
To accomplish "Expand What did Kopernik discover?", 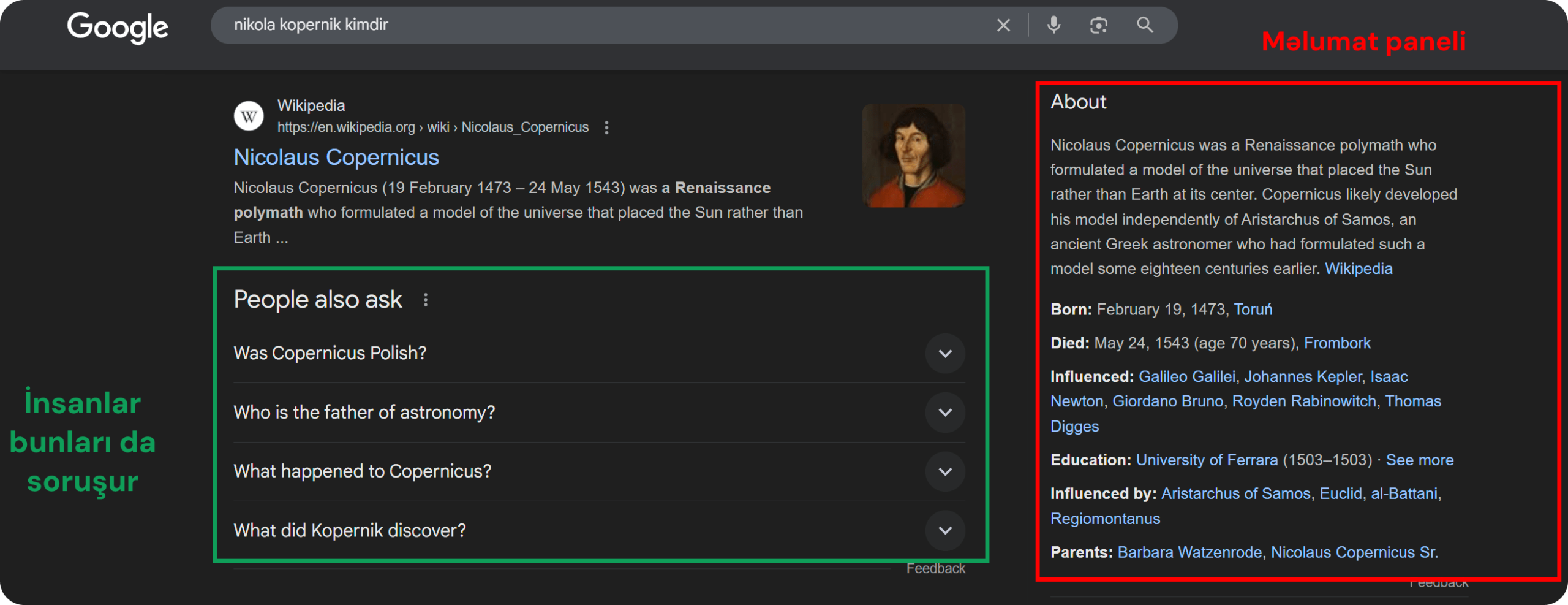I will 599,530.
